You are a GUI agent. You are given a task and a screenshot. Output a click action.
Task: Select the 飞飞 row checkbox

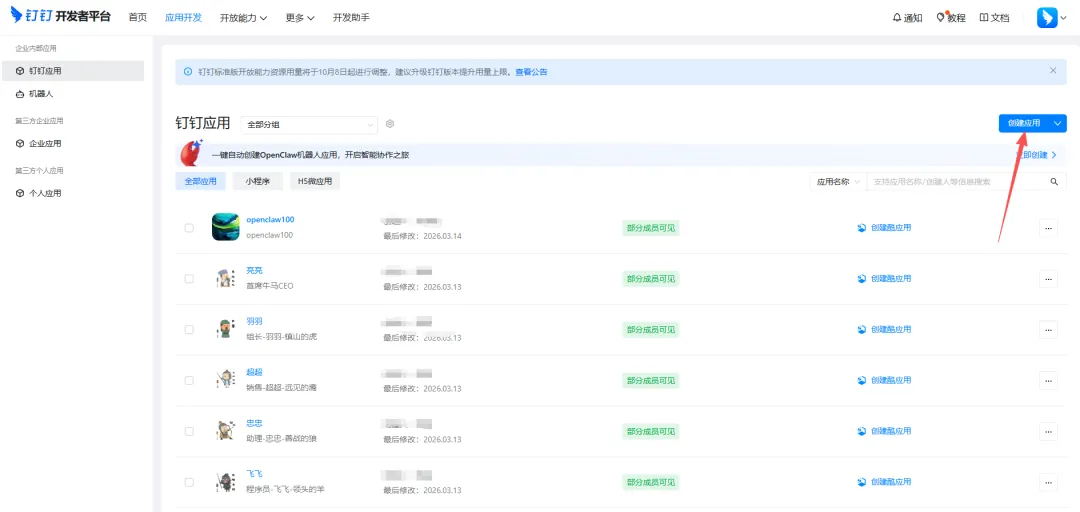point(189,482)
